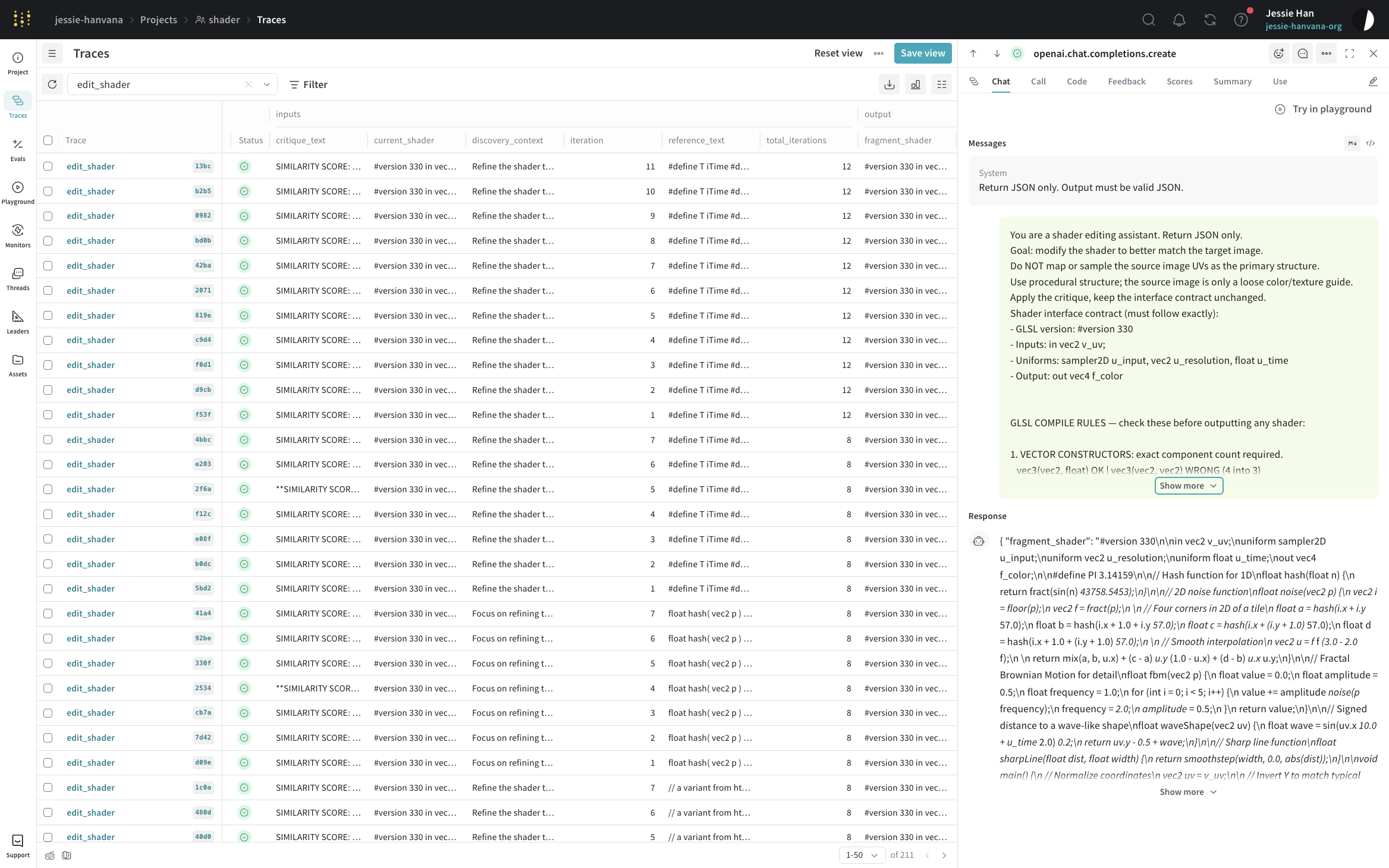Viewport: 1389px width, 868px height.
Task: Open the call options ellipsis menu
Action: tap(1327, 54)
